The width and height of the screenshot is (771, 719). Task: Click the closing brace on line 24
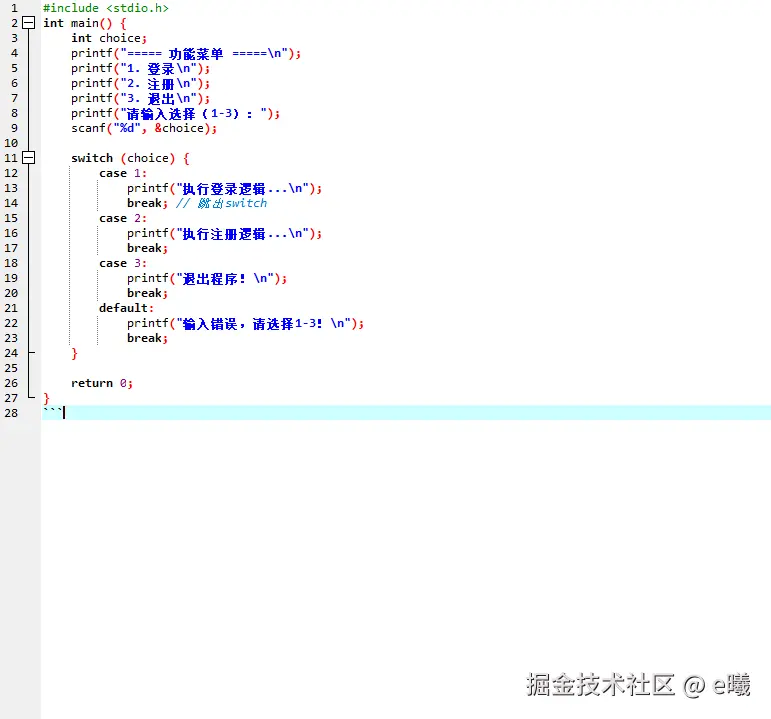pyautogui.click(x=74, y=353)
